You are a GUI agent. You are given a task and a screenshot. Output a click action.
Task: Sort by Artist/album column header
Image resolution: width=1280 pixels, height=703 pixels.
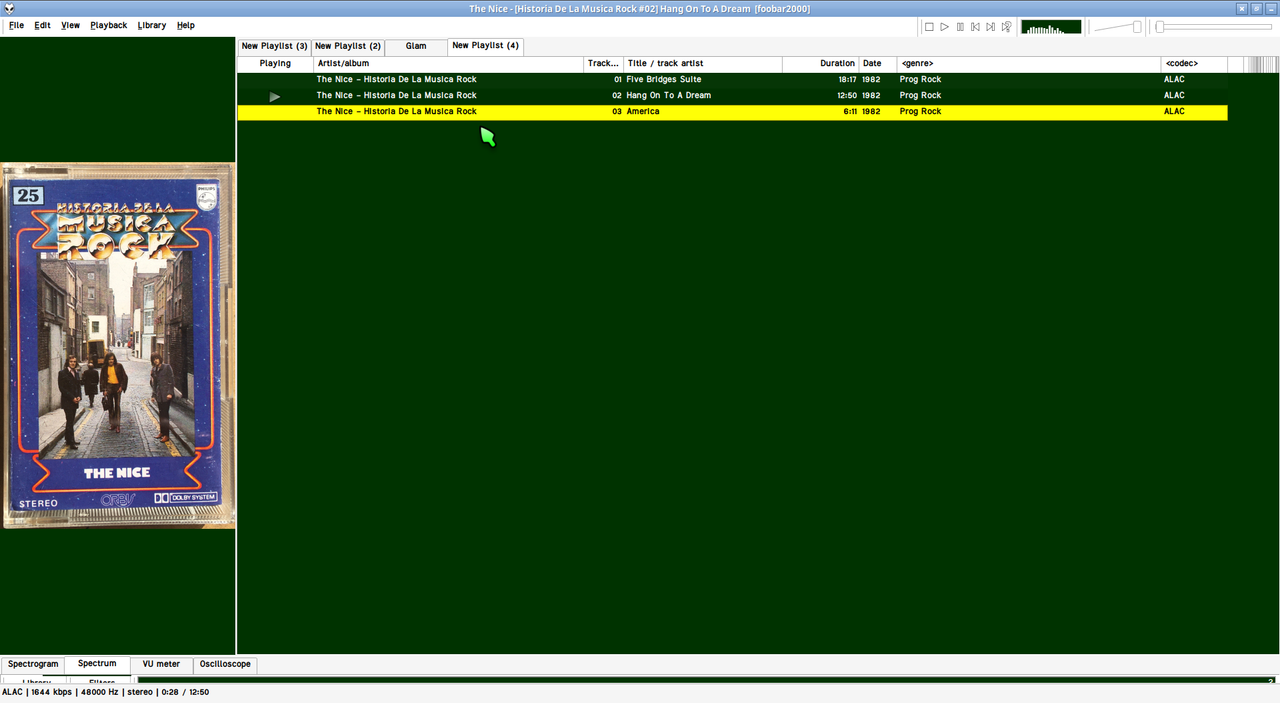coord(448,64)
